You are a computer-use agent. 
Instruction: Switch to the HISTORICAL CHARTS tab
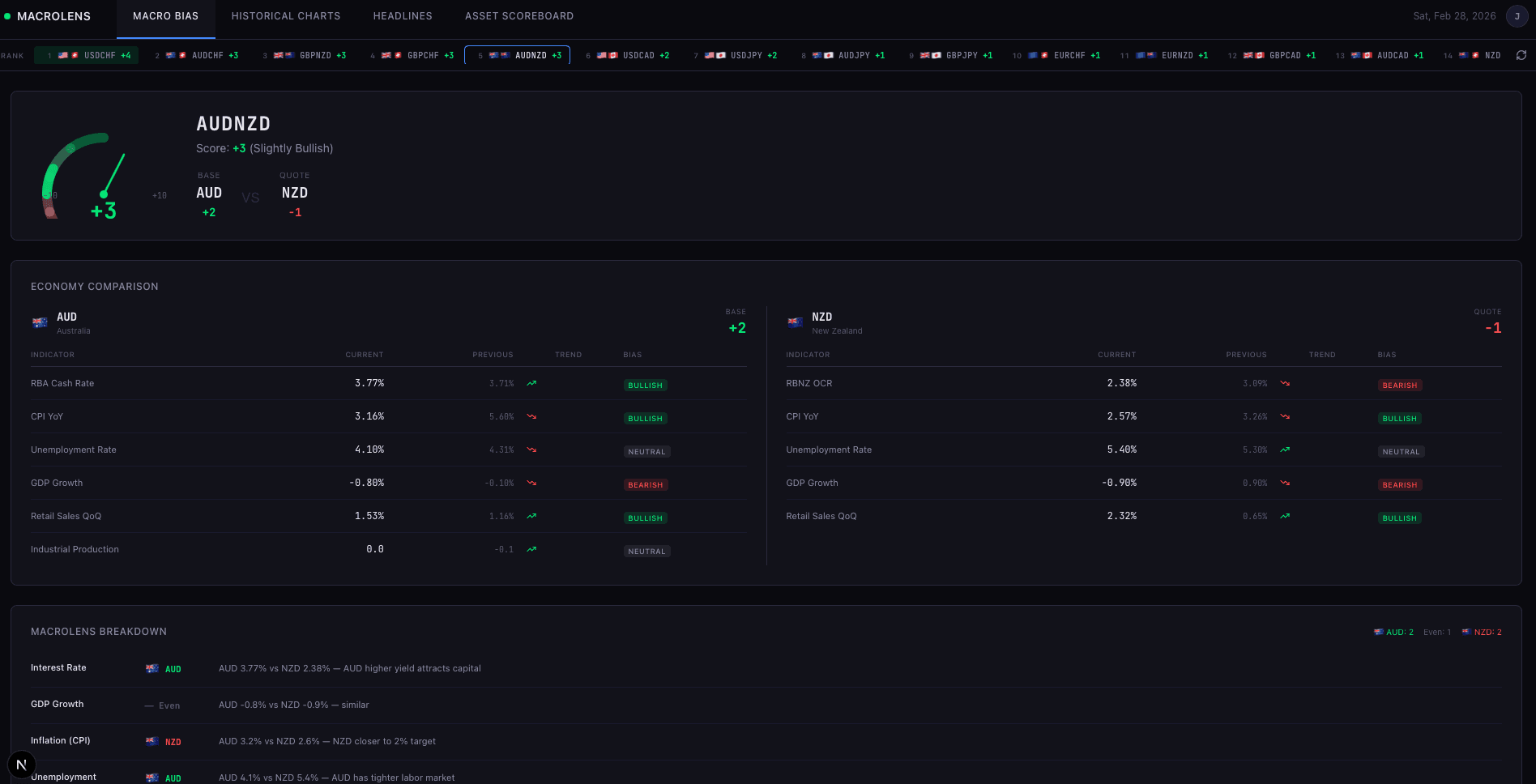point(286,15)
